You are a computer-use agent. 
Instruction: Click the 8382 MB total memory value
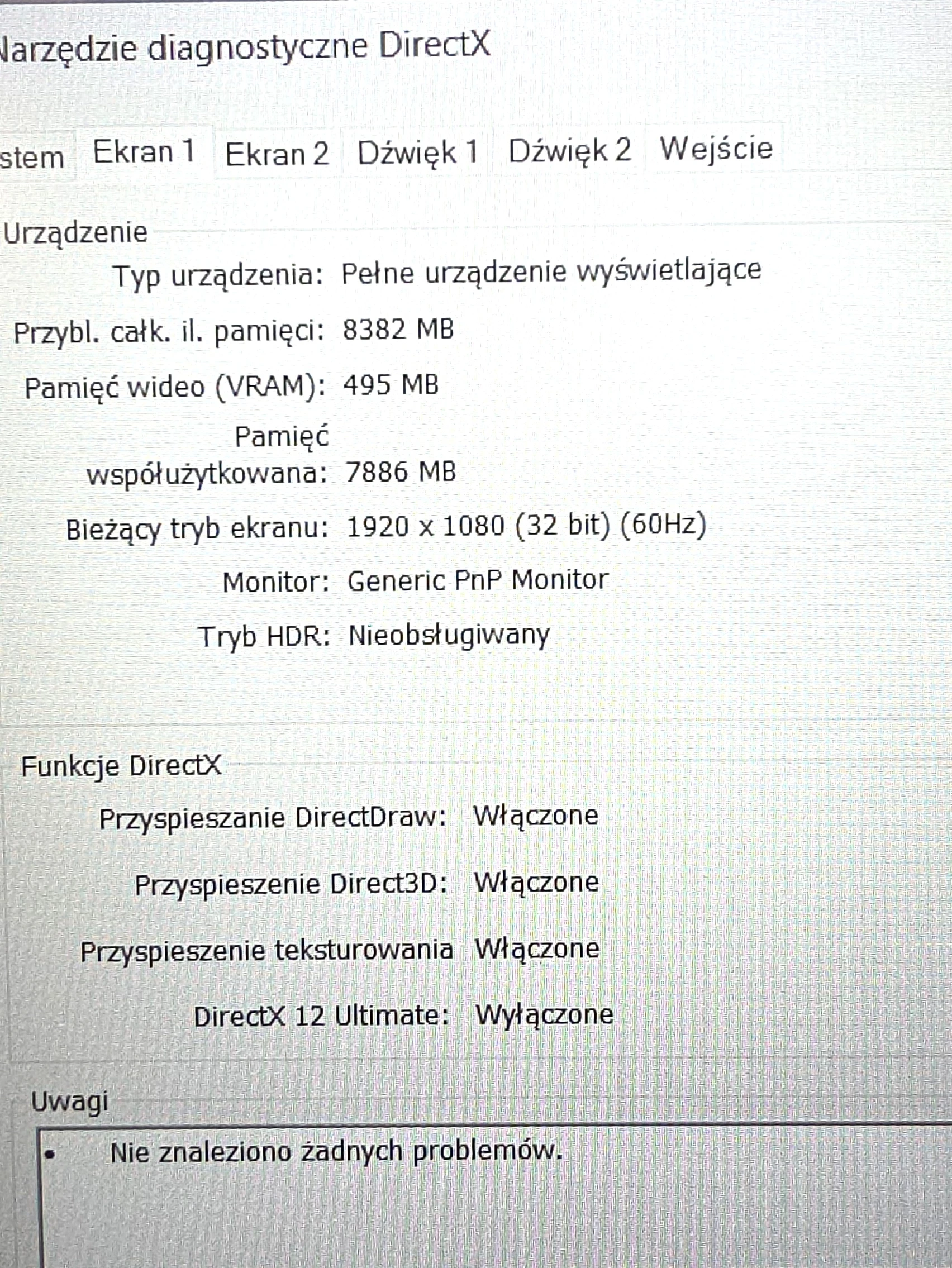(x=398, y=330)
